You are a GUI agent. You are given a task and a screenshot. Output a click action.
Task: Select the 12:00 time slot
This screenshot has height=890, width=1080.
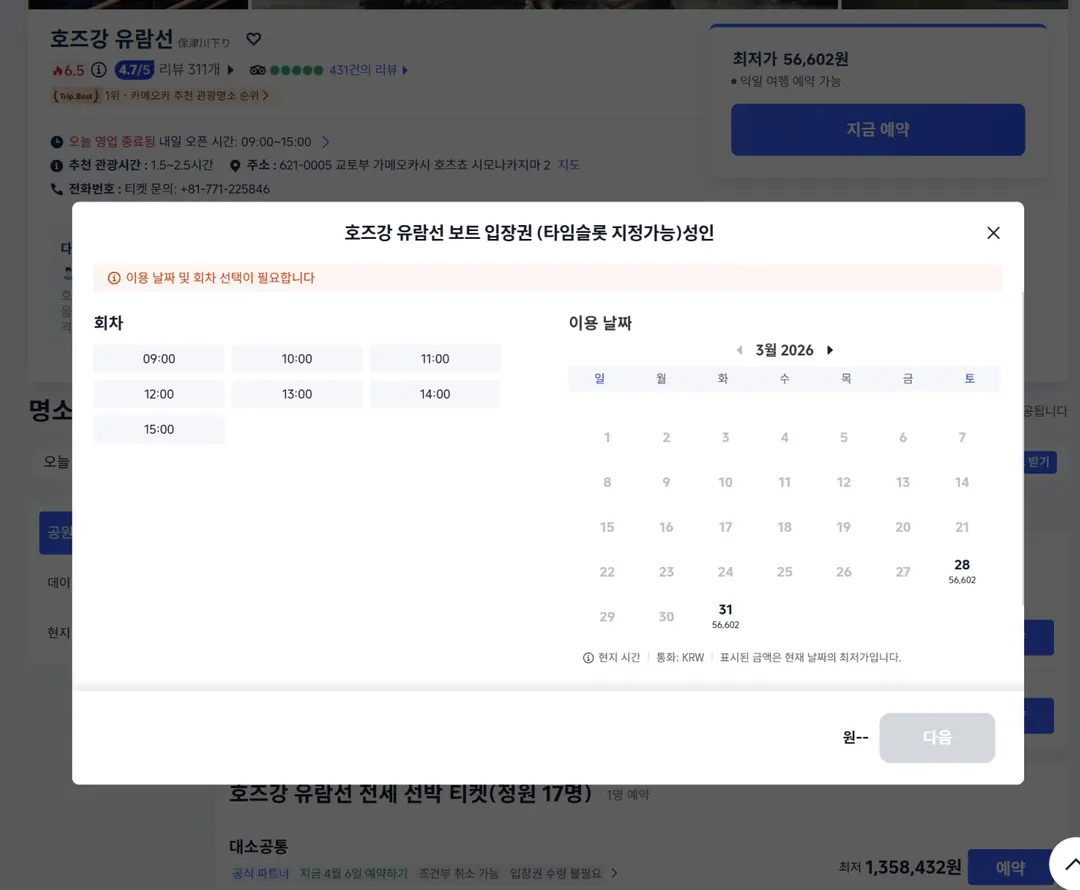click(x=159, y=394)
